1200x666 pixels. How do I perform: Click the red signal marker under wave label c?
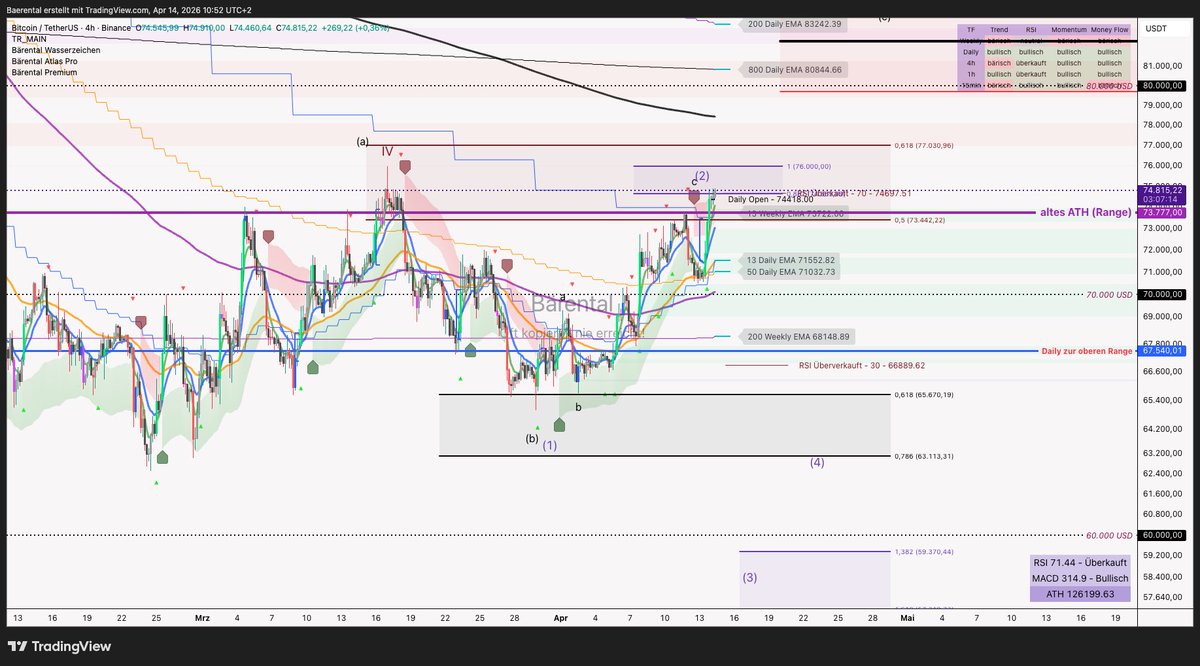693,199
